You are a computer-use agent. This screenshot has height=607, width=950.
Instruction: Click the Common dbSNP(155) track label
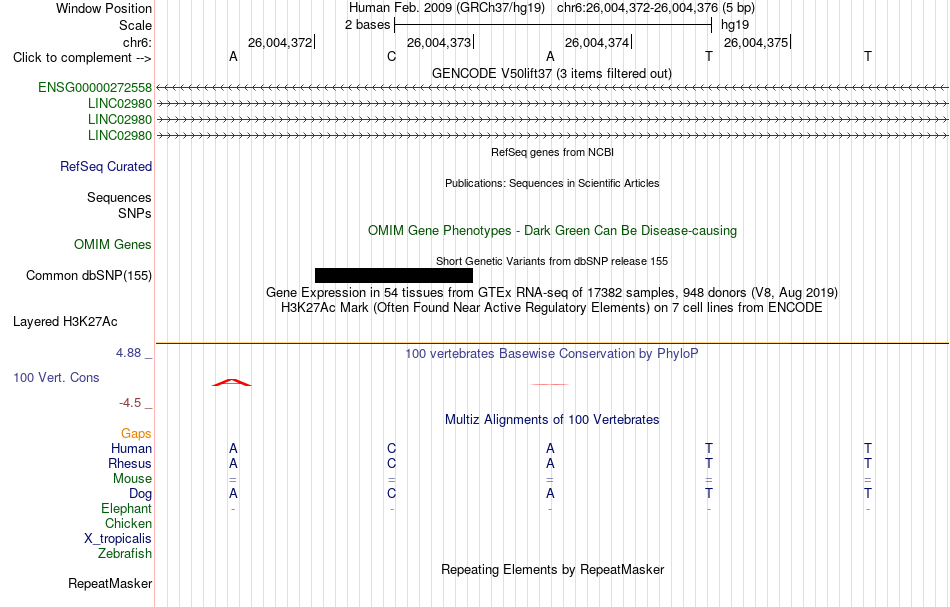click(x=88, y=276)
